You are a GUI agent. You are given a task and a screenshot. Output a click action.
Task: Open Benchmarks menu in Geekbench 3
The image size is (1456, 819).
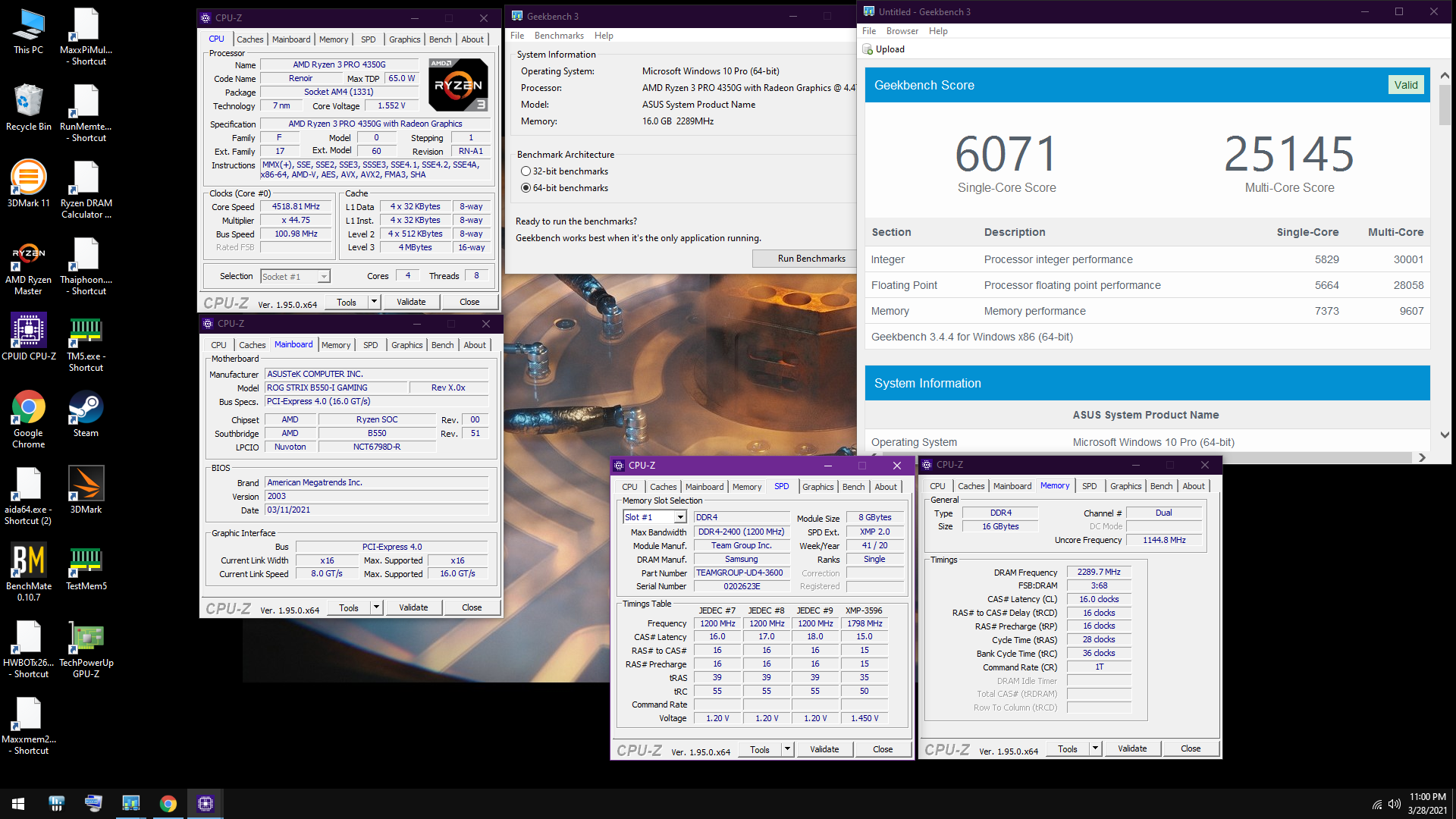tap(559, 36)
